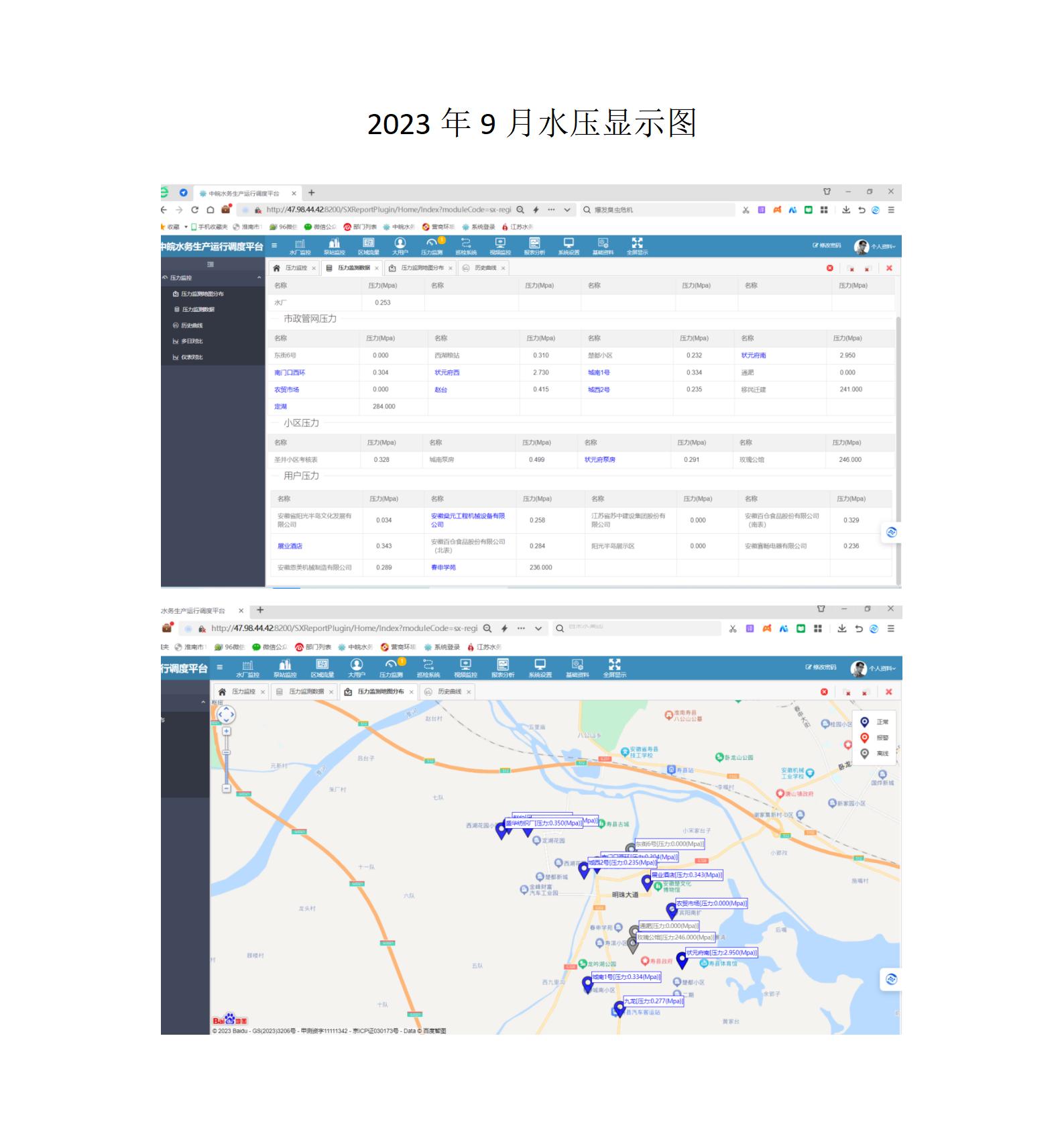Click 全屏显示 fullscreen icon in the data table window

pyautogui.click(x=637, y=246)
